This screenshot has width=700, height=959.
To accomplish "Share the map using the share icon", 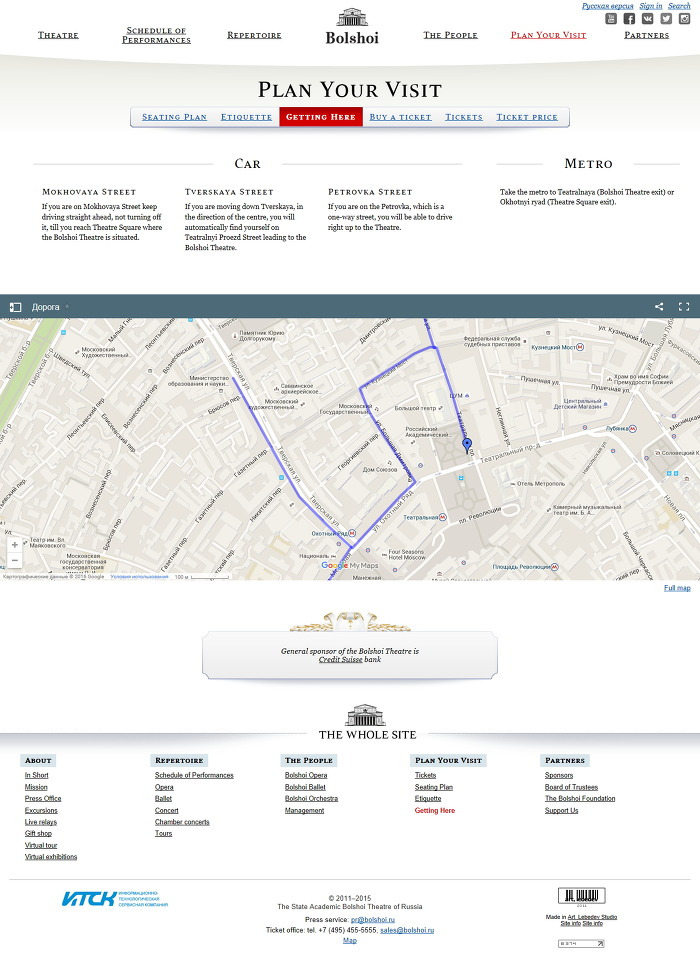I will click(659, 307).
